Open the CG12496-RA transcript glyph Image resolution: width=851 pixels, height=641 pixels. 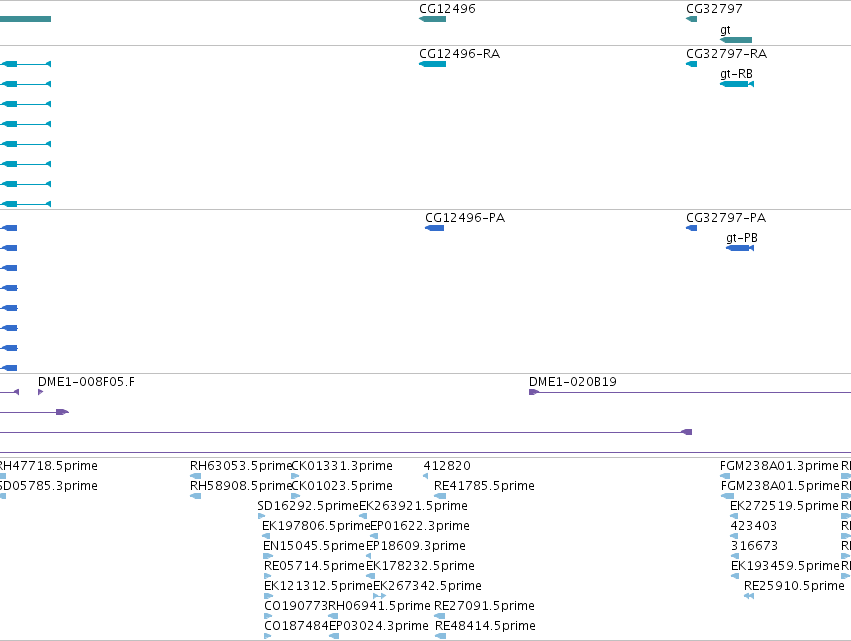[x=433, y=64]
